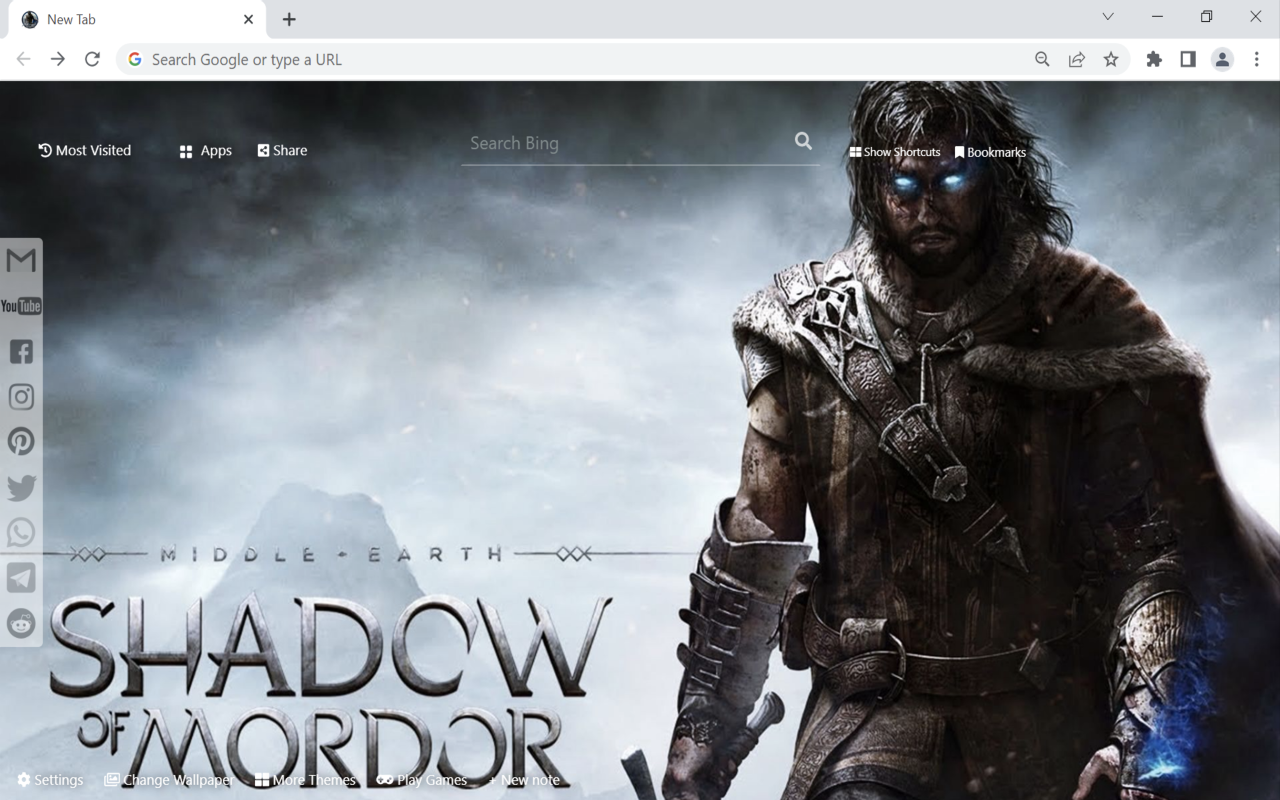This screenshot has width=1280, height=800.
Task: Share this page from the address bar
Action: [1077, 59]
